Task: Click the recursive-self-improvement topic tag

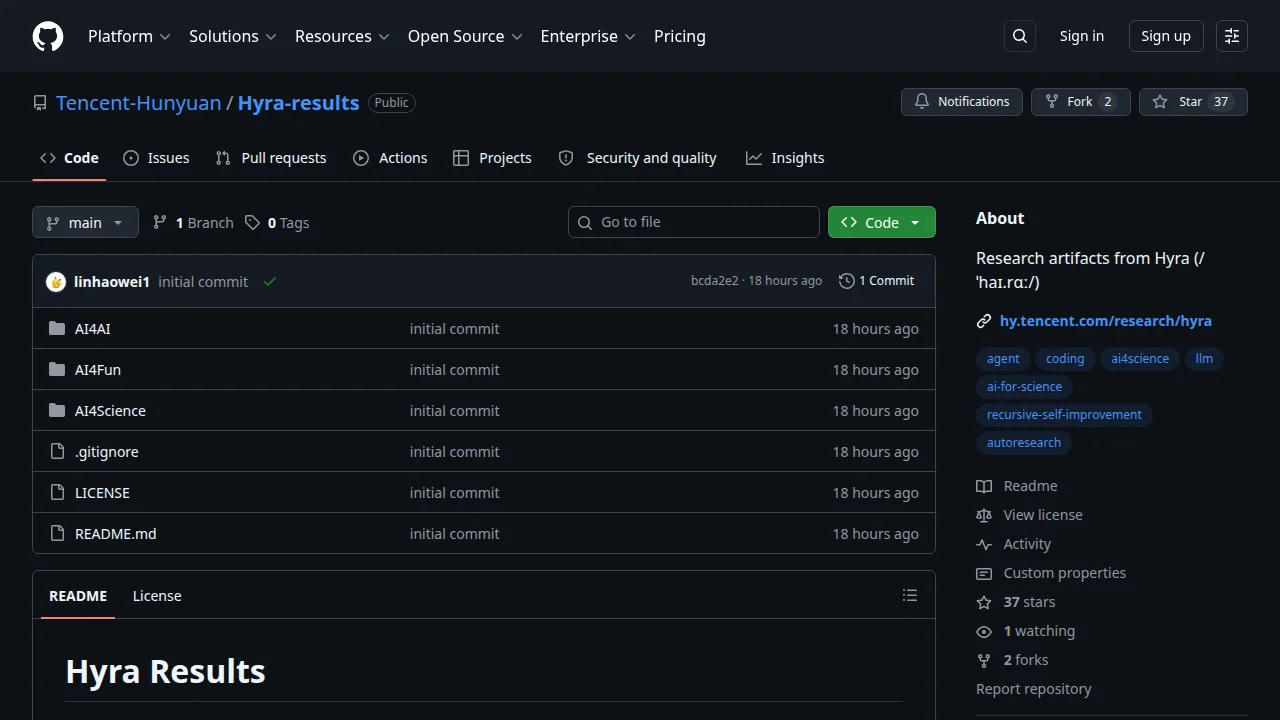Action: pos(1064,415)
